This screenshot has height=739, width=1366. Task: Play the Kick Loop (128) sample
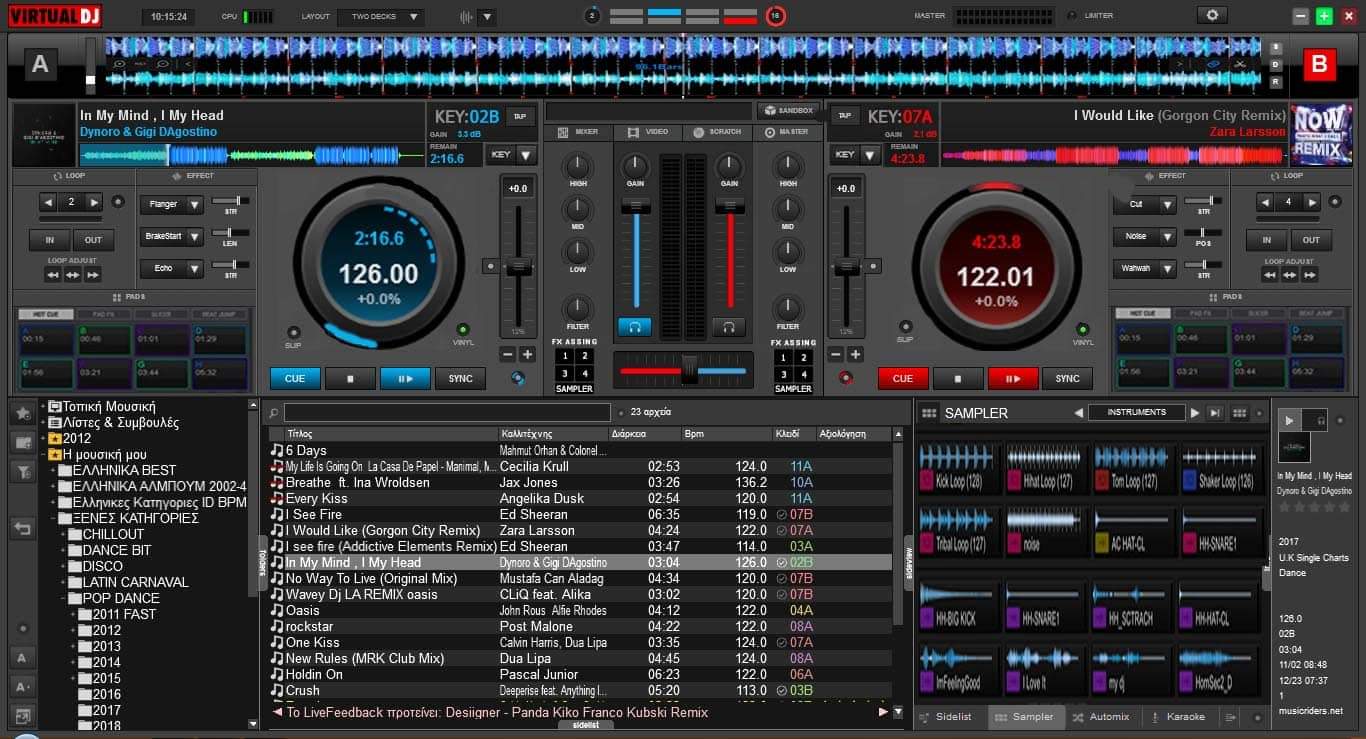957,469
